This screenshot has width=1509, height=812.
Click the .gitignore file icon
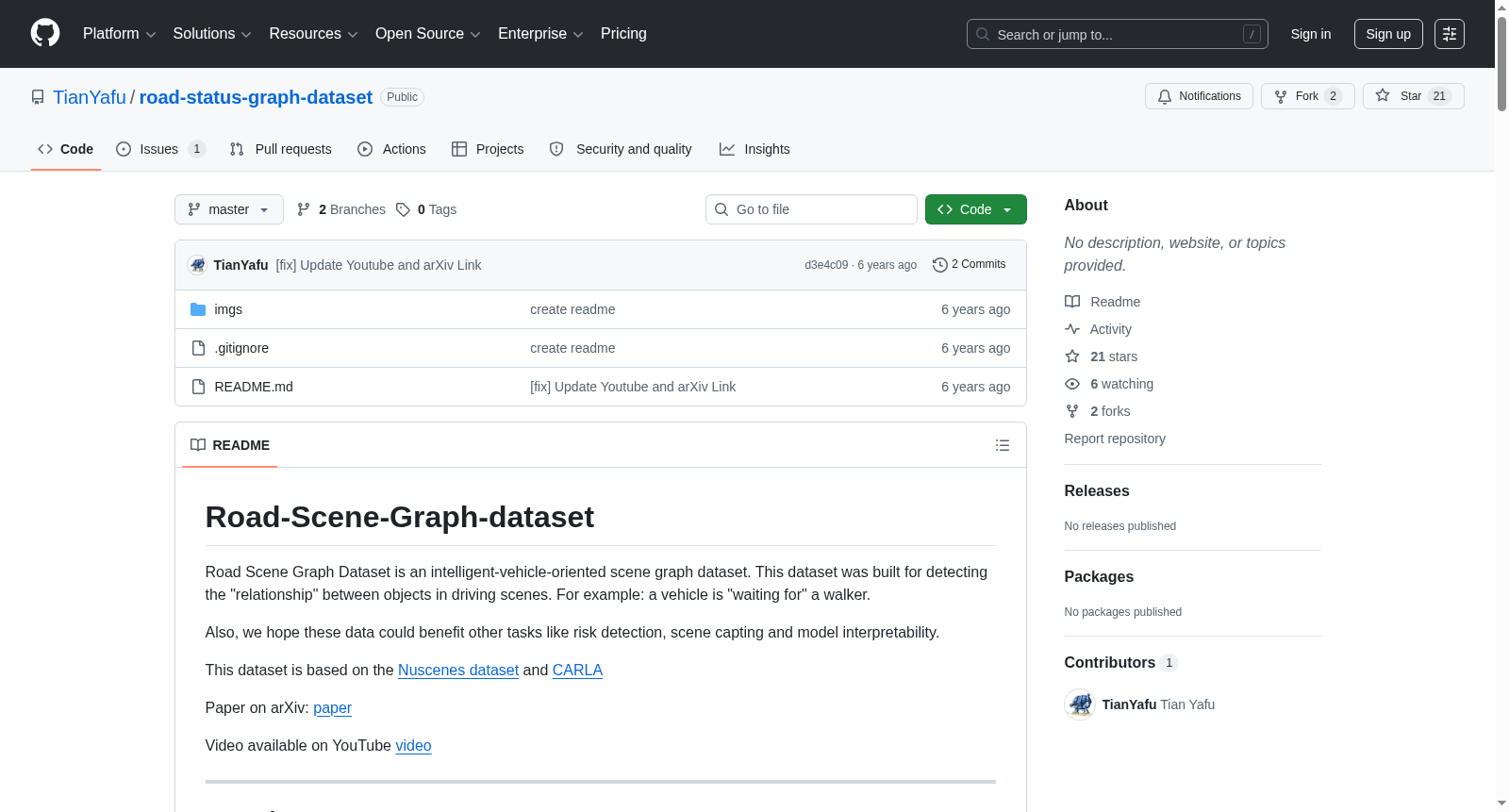(x=198, y=348)
